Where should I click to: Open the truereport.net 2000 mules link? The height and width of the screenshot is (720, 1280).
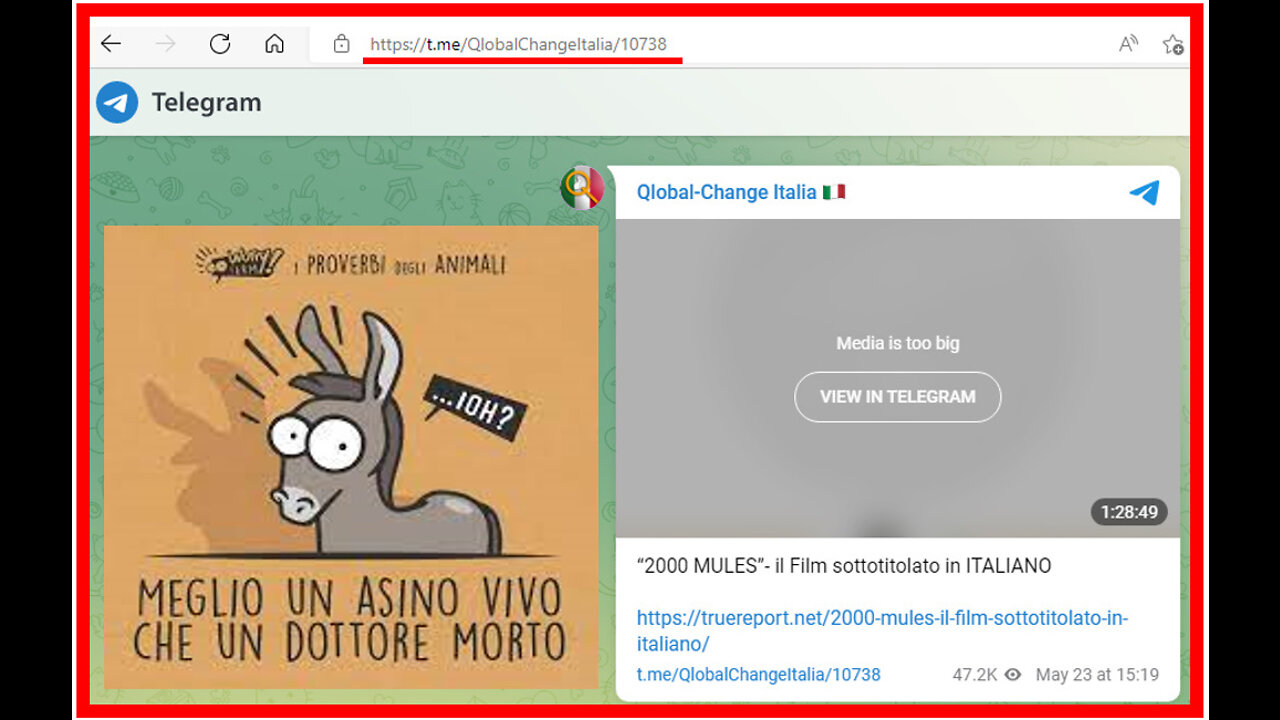click(x=883, y=631)
